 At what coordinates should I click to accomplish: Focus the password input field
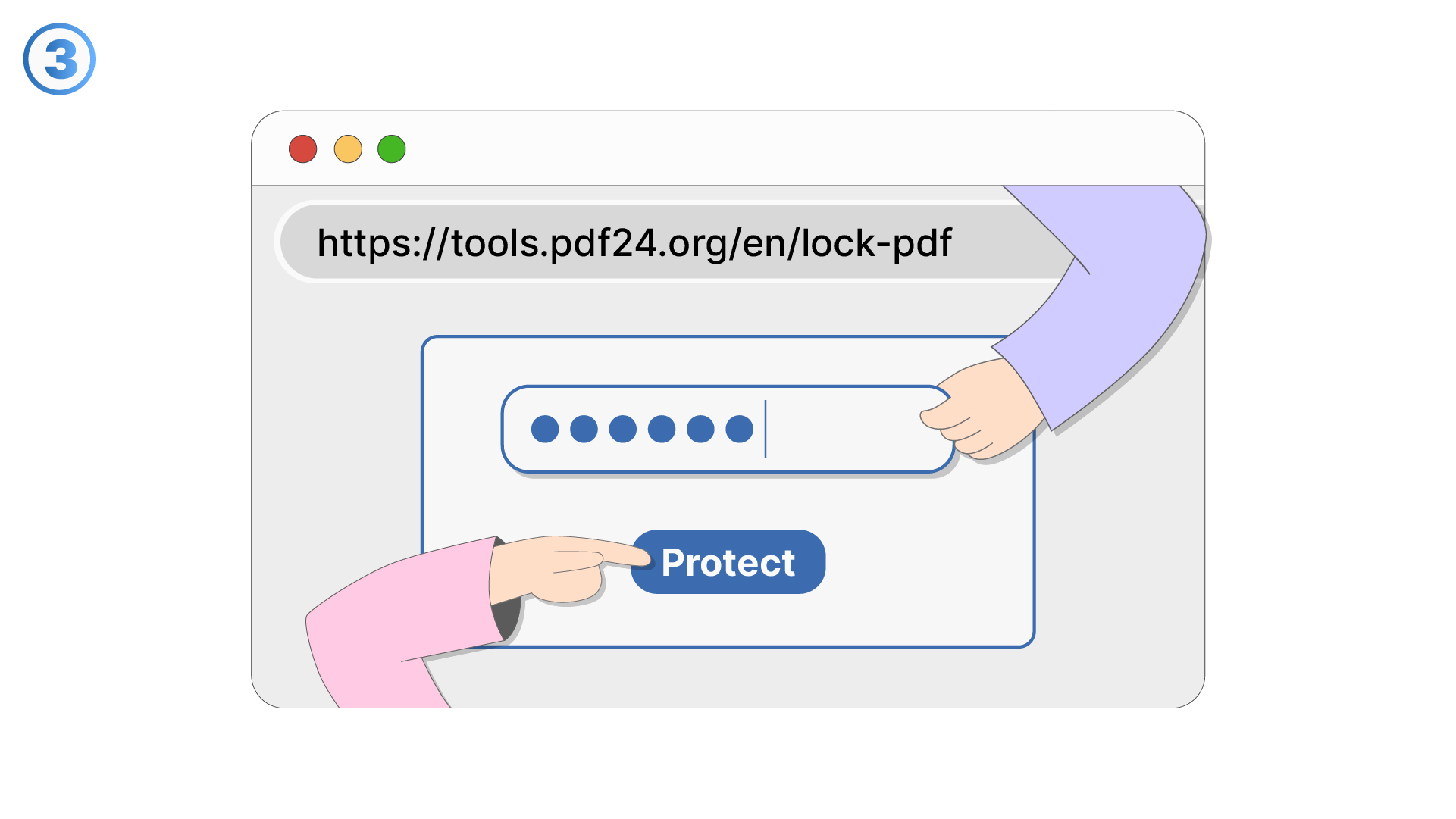727,429
